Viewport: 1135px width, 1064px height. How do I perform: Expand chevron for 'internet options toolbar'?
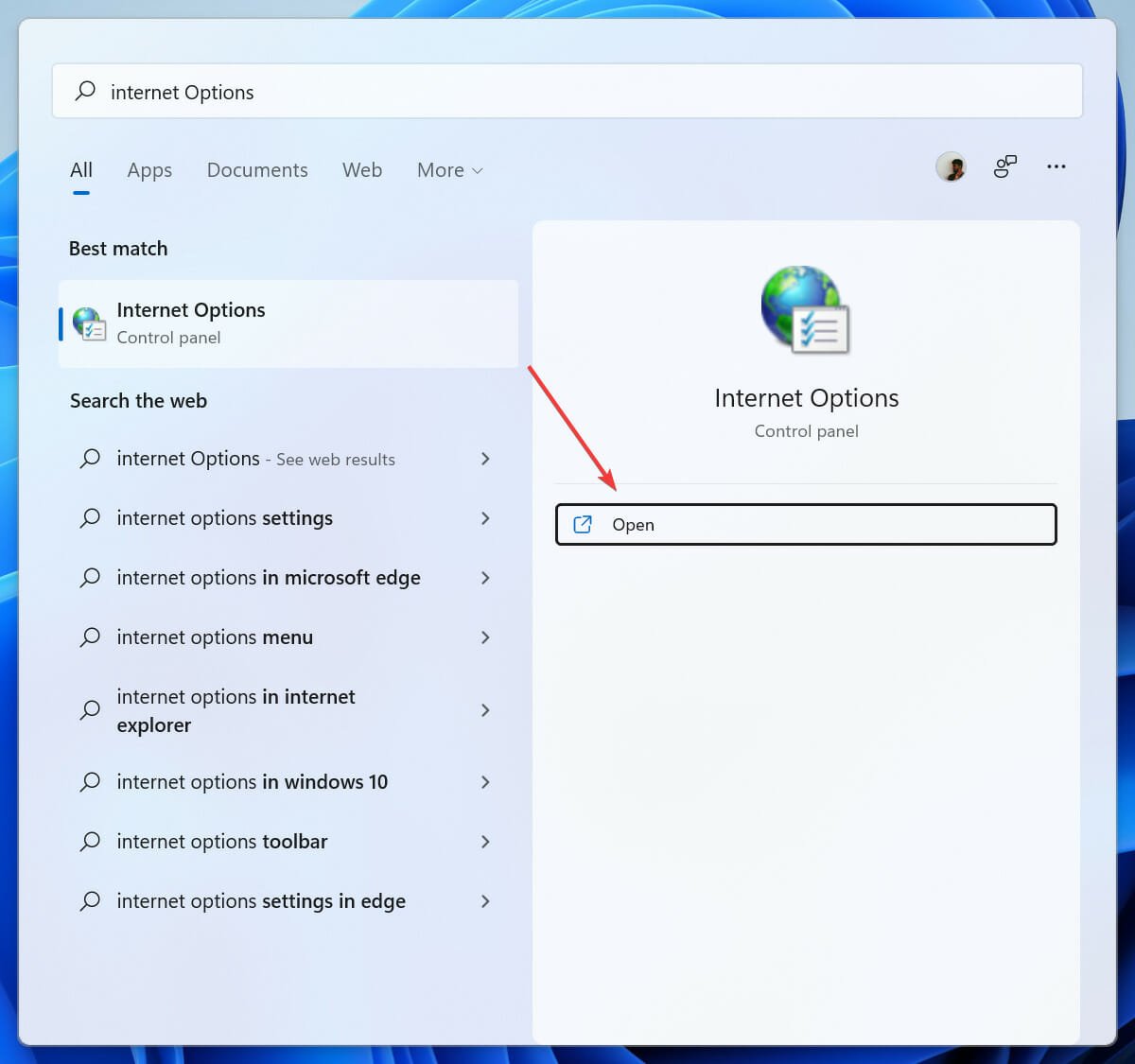point(485,842)
